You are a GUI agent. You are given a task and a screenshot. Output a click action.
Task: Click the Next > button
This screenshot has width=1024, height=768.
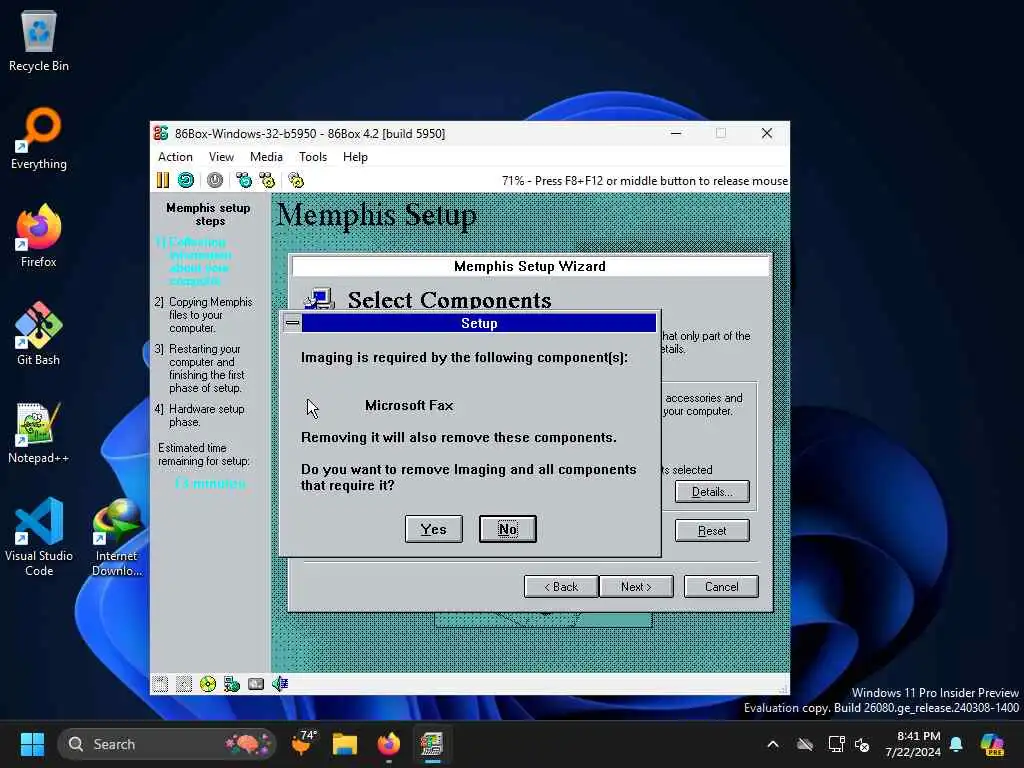click(636, 586)
